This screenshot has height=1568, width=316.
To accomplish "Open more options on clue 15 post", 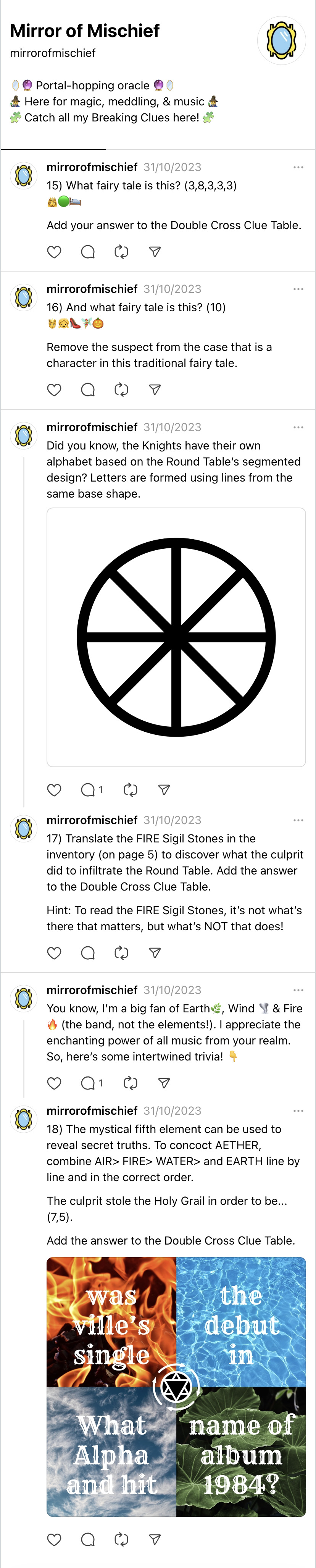I will (x=298, y=167).
